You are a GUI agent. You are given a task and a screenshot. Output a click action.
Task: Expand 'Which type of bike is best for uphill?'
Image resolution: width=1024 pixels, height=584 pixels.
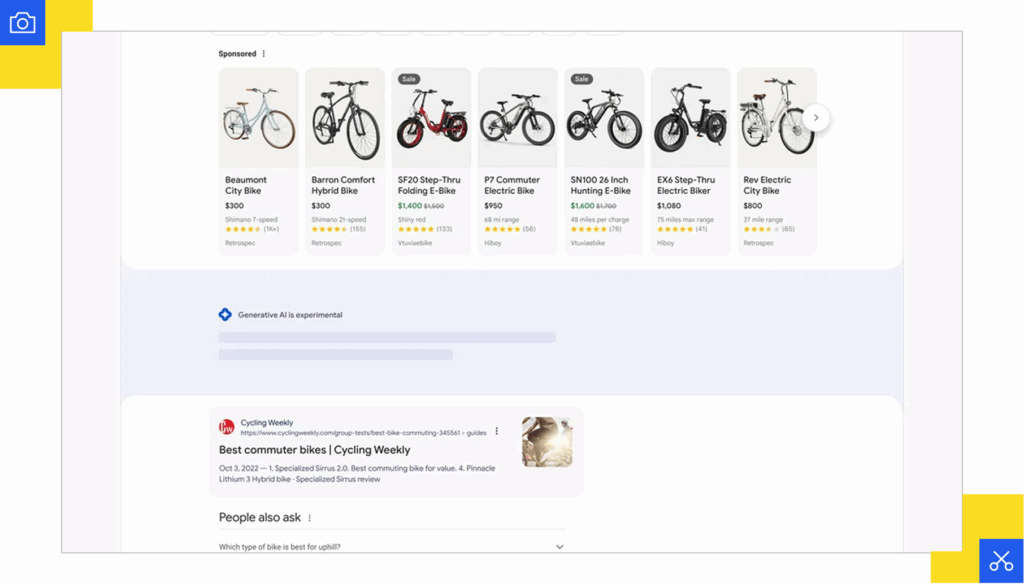point(559,547)
